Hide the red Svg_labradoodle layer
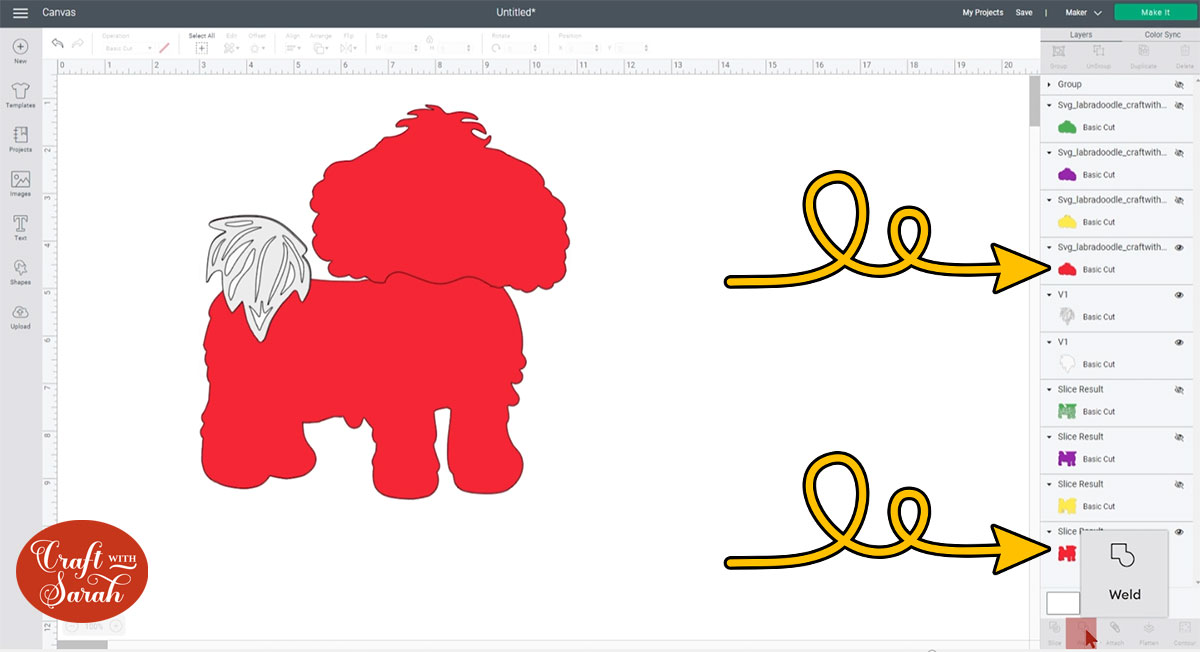The height and width of the screenshot is (652, 1200). (1179, 247)
